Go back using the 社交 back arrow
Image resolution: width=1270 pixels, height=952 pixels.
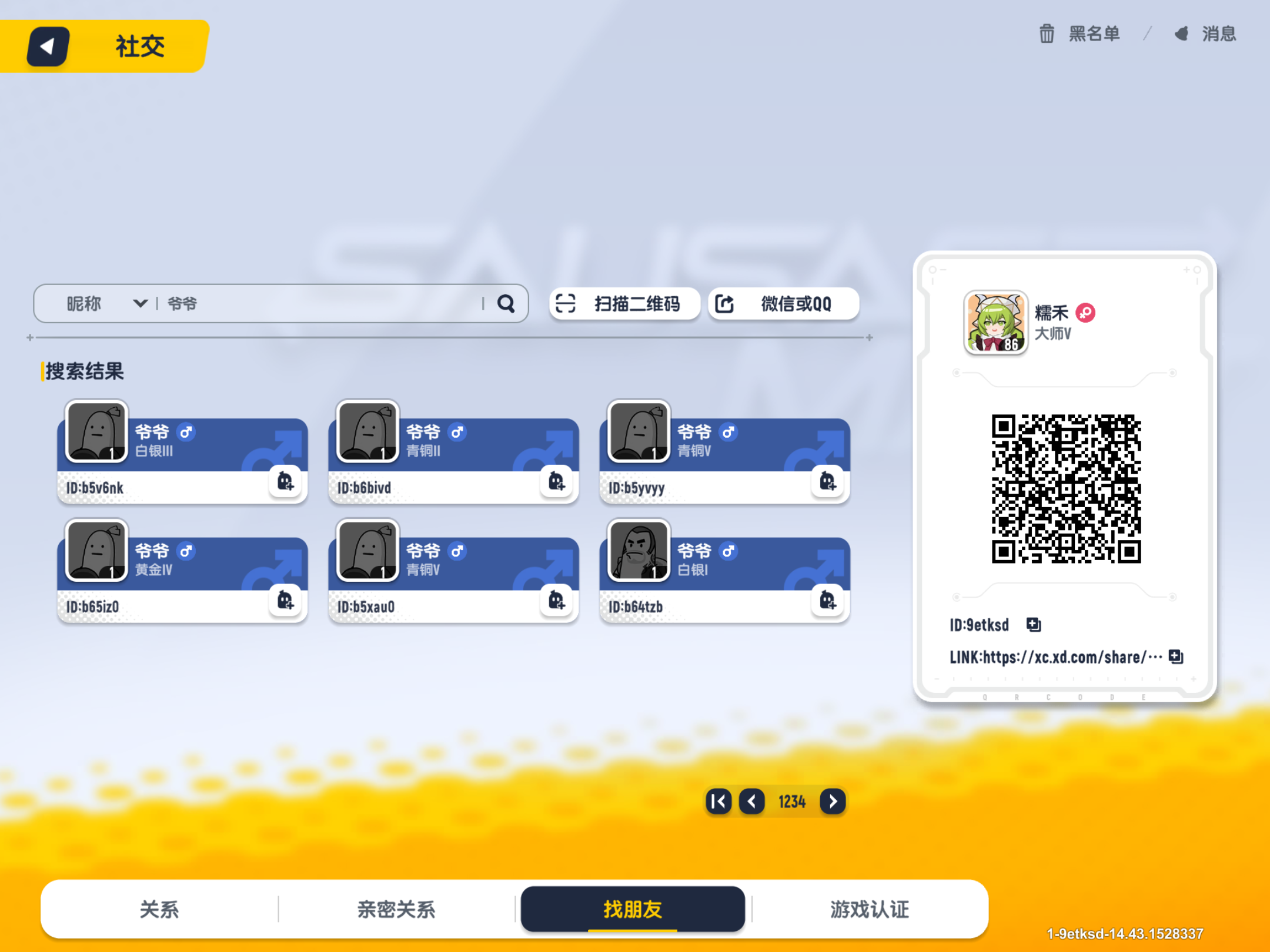48,46
